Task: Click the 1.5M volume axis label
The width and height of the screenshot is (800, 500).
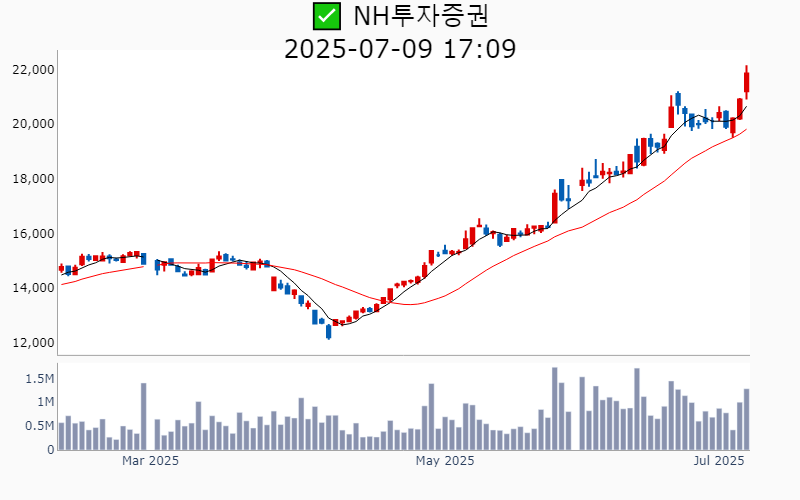Action: pyautogui.click(x=40, y=379)
